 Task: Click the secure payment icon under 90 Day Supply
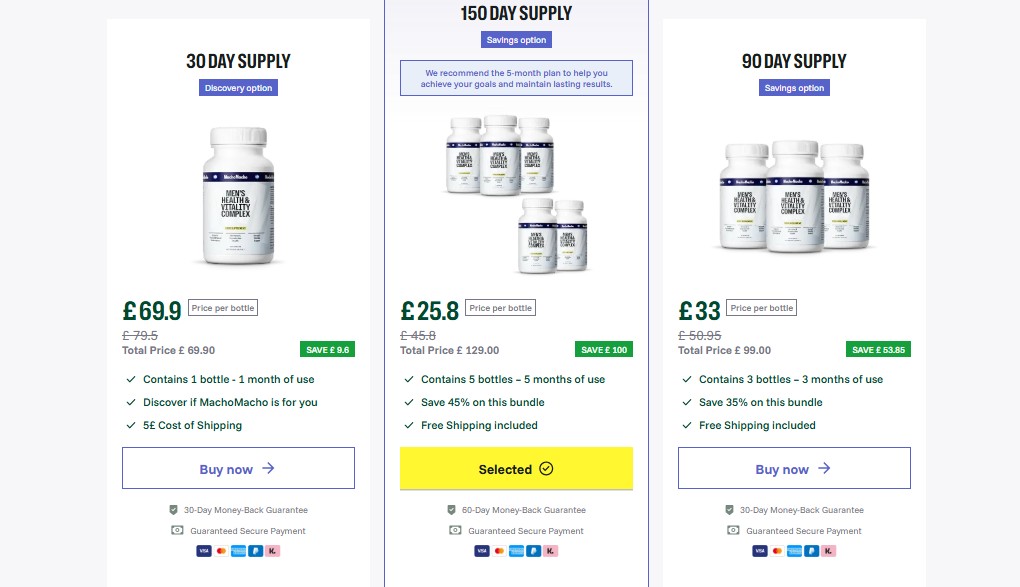pos(733,531)
